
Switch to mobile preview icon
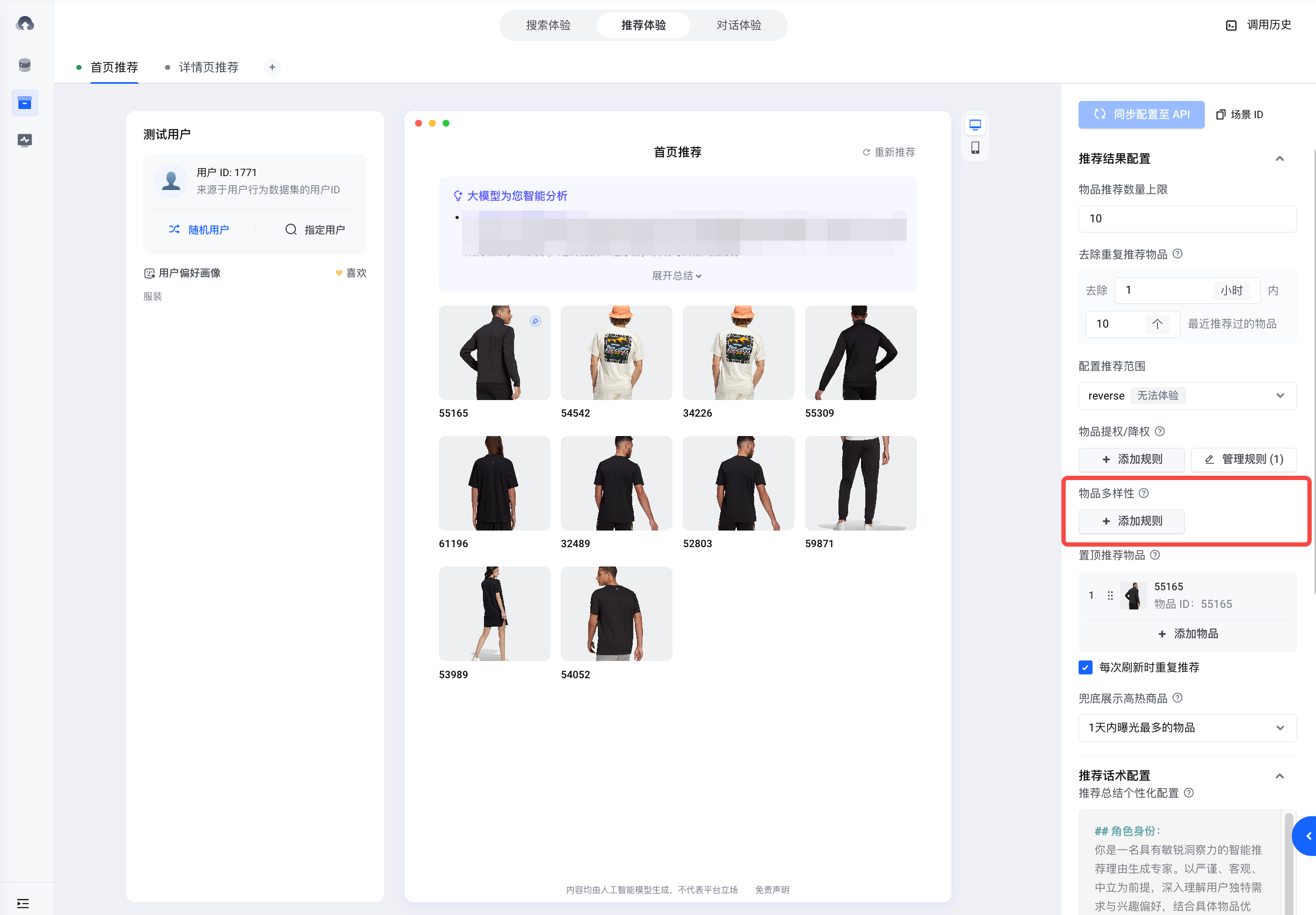point(974,148)
